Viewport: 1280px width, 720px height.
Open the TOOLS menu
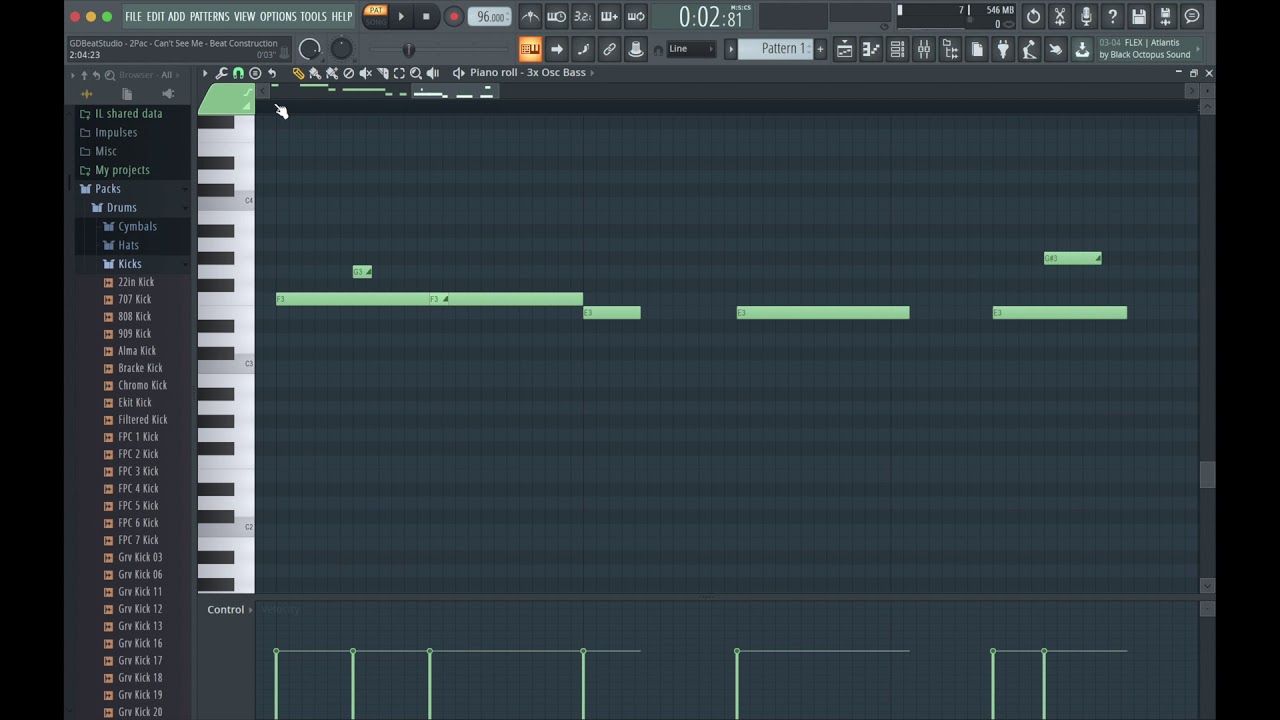click(x=313, y=16)
